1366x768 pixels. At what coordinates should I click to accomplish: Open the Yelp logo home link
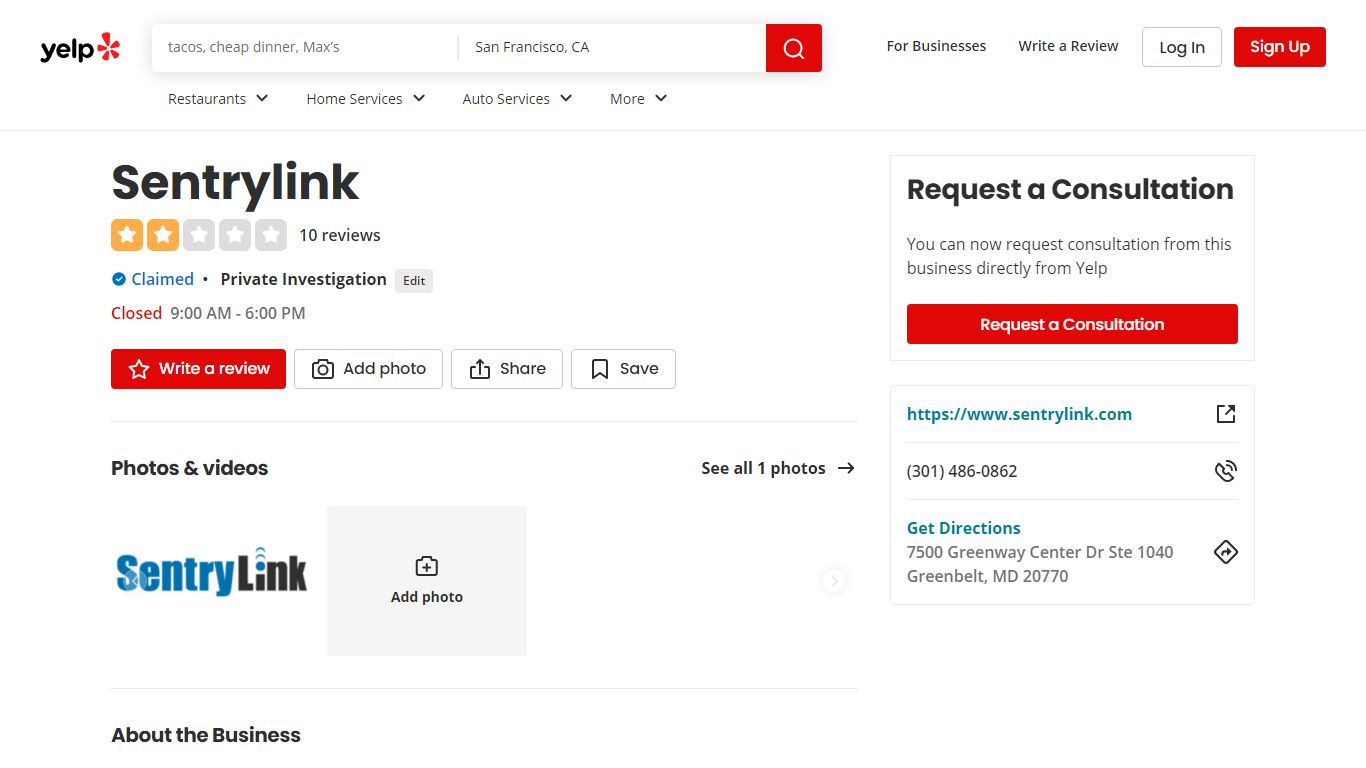pyautogui.click(x=80, y=47)
